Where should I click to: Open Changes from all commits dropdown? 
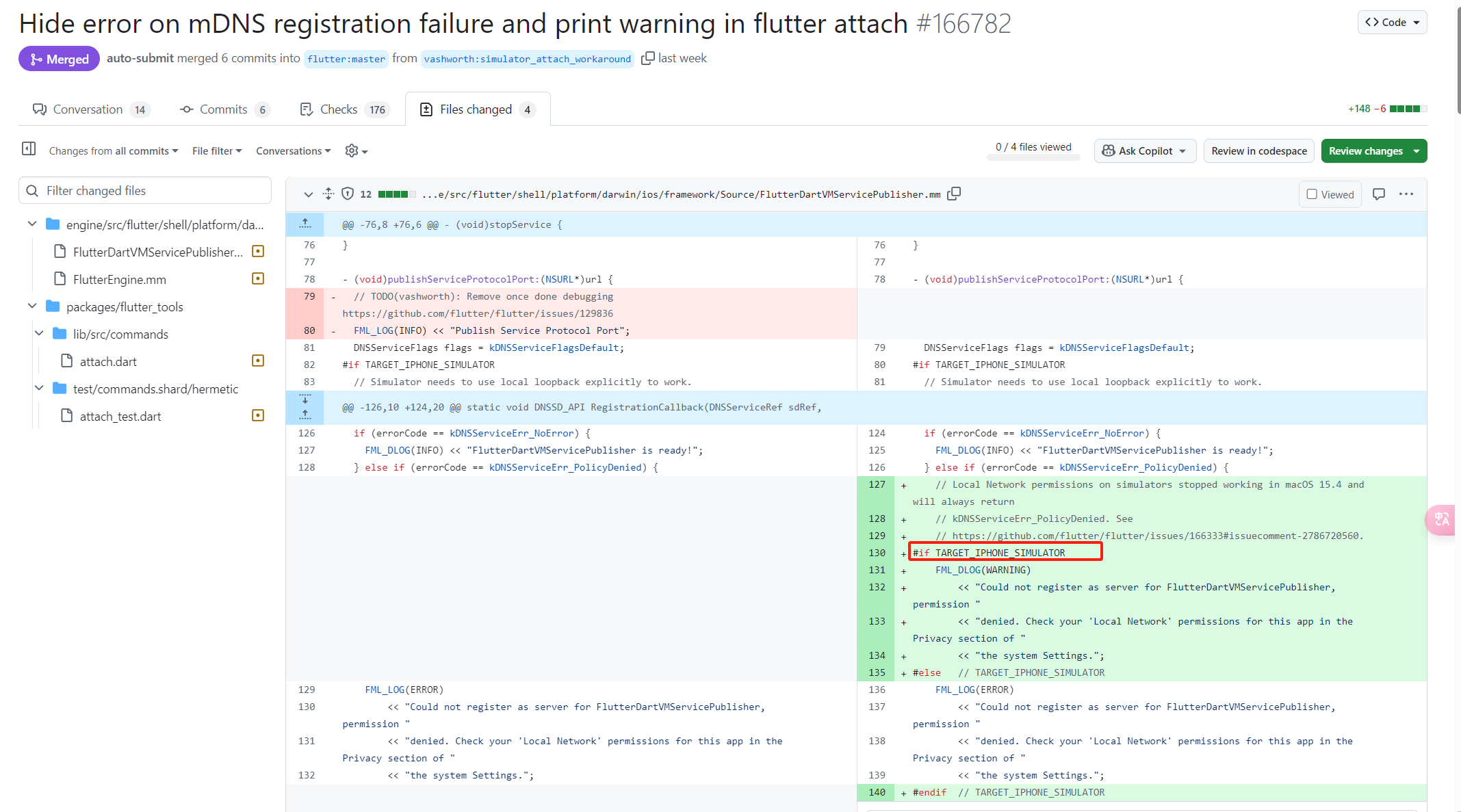tap(114, 151)
